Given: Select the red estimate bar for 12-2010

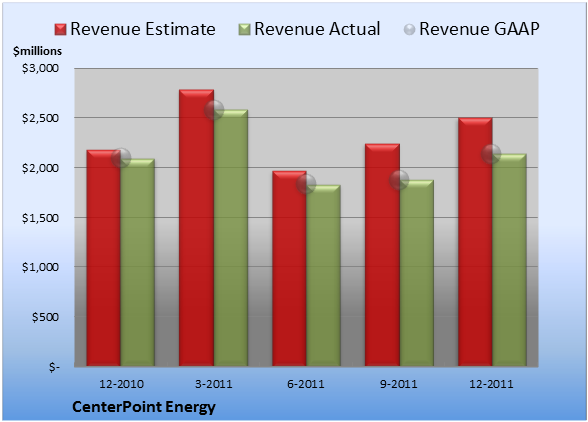Looking at the screenshot, I should pyautogui.click(x=104, y=258).
